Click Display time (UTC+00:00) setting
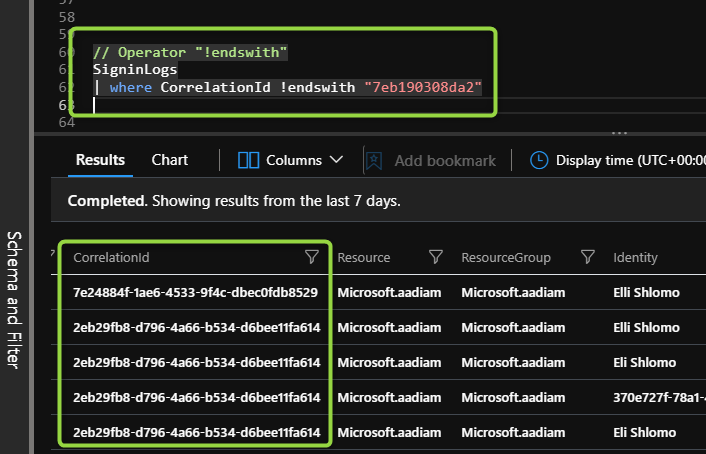Image resolution: width=706 pixels, height=454 pixels. pyautogui.click(x=630, y=160)
